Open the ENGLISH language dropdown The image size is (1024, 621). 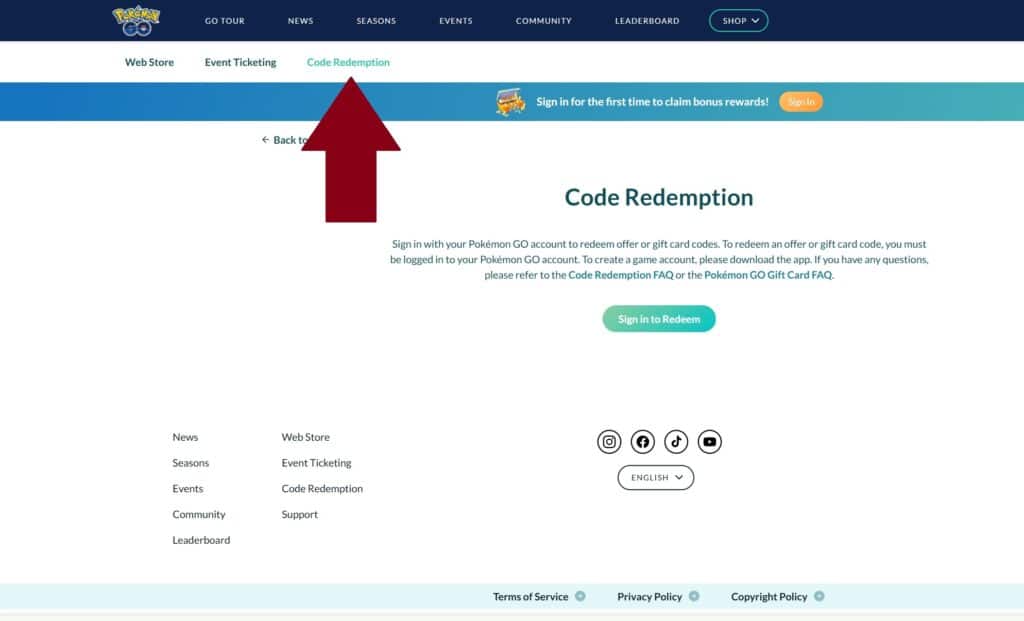click(656, 478)
